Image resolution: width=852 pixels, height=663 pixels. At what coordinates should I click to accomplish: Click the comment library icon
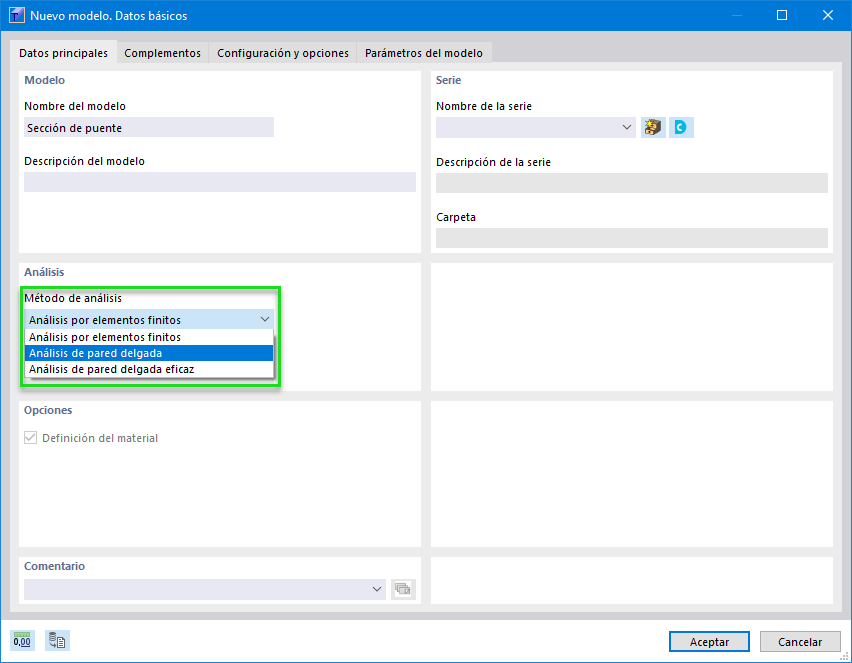[x=403, y=589]
